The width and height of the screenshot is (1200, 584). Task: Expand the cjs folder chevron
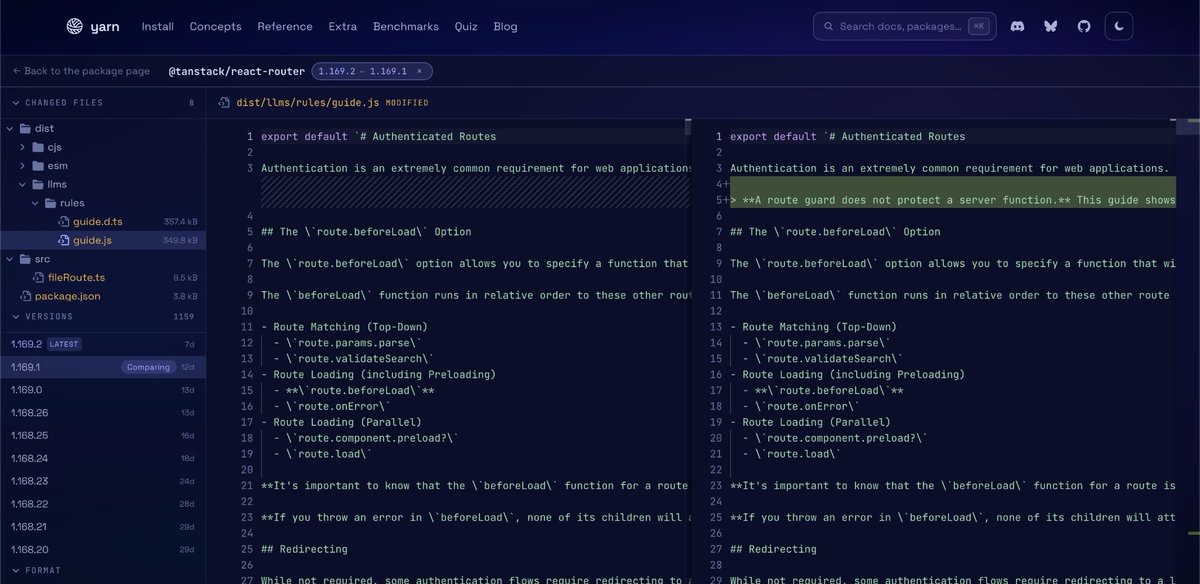point(24,147)
